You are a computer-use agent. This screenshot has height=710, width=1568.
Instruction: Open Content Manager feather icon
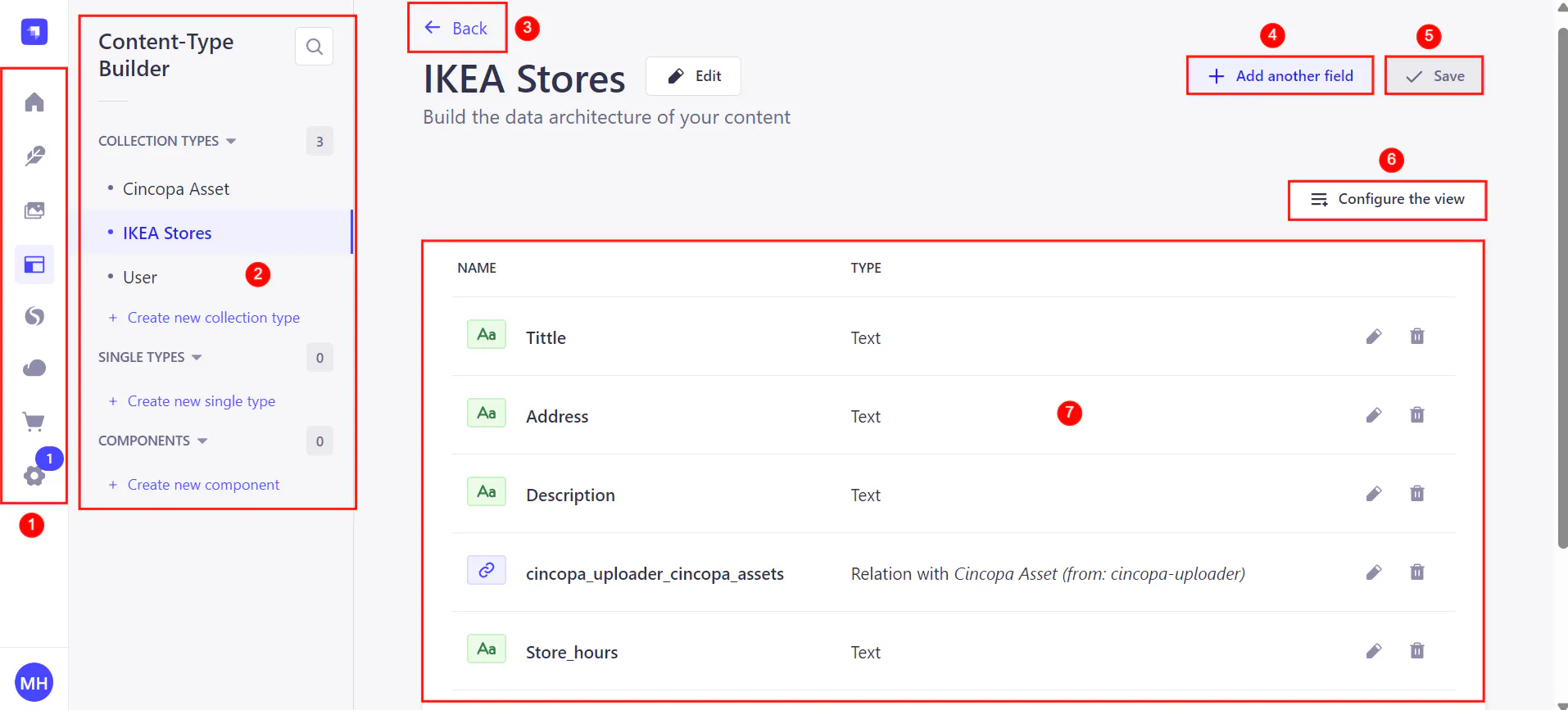pos(34,156)
